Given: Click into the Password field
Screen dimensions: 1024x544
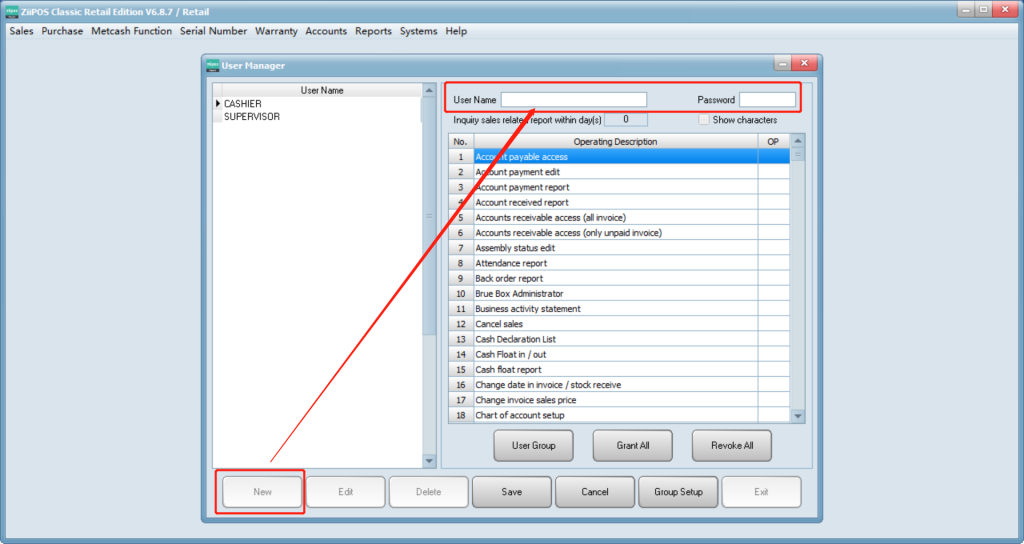Looking at the screenshot, I should pyautogui.click(x=767, y=100).
